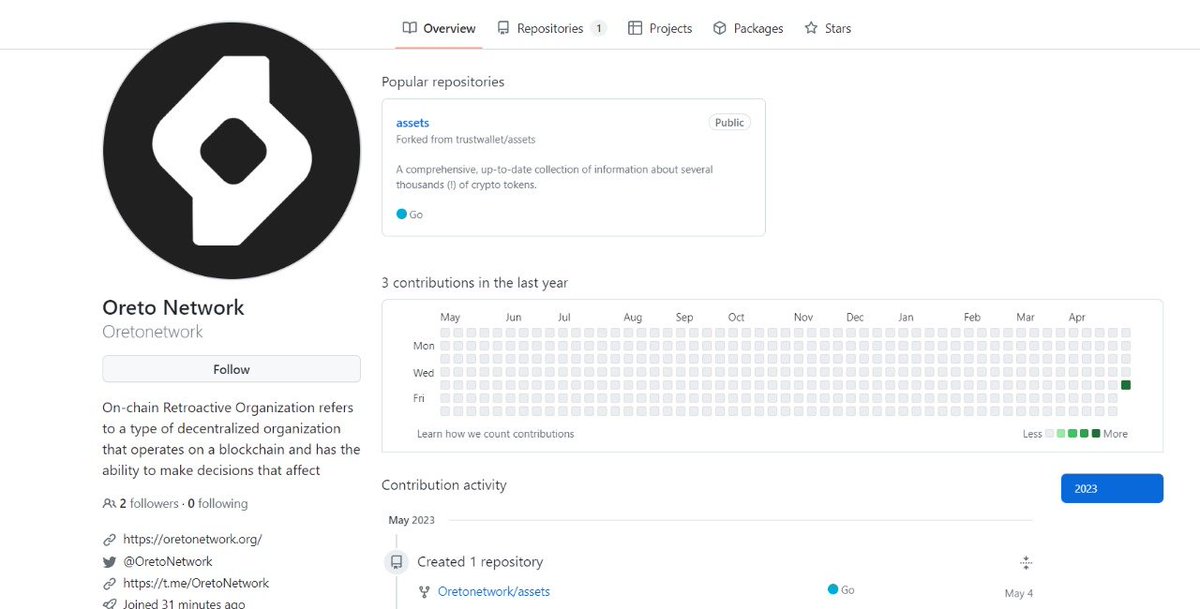Visit https://oretonetwork.org/ website link
Viewport: 1200px width, 609px height.
click(x=192, y=539)
